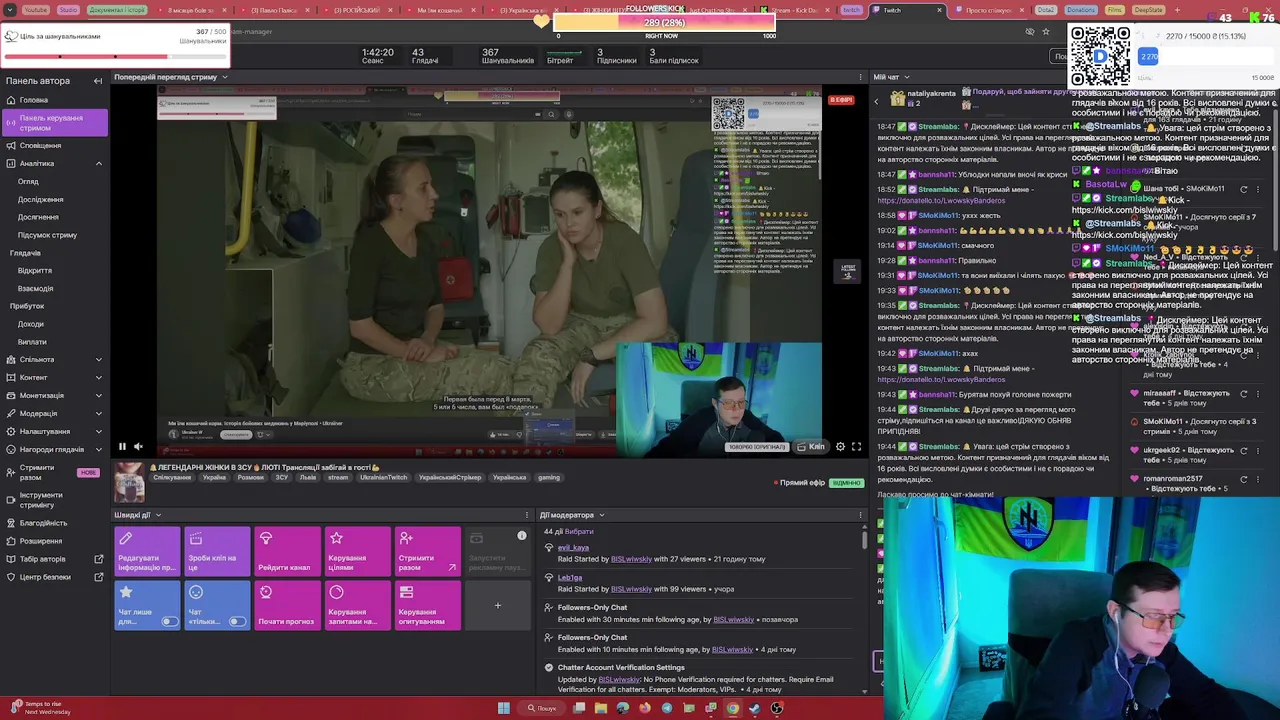
Task: Click Рейдити канал quick action
Action: coord(287,552)
